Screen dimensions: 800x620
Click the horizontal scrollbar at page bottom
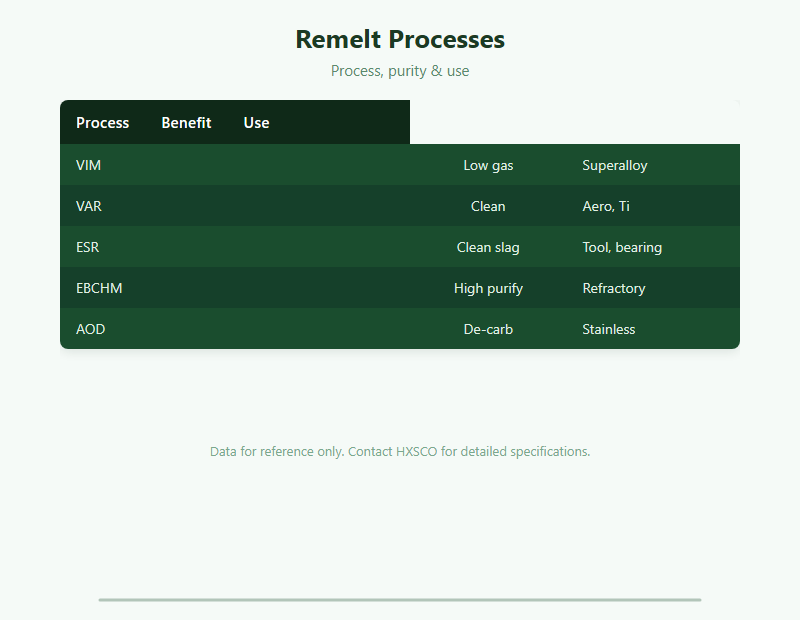[400, 600]
